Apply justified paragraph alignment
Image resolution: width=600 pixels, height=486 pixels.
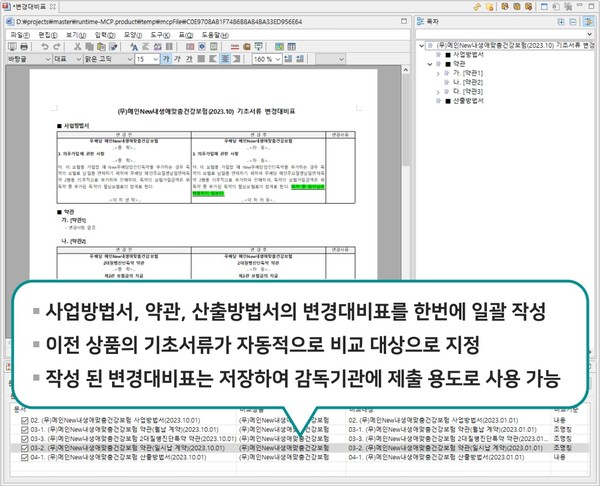[x=201, y=59]
